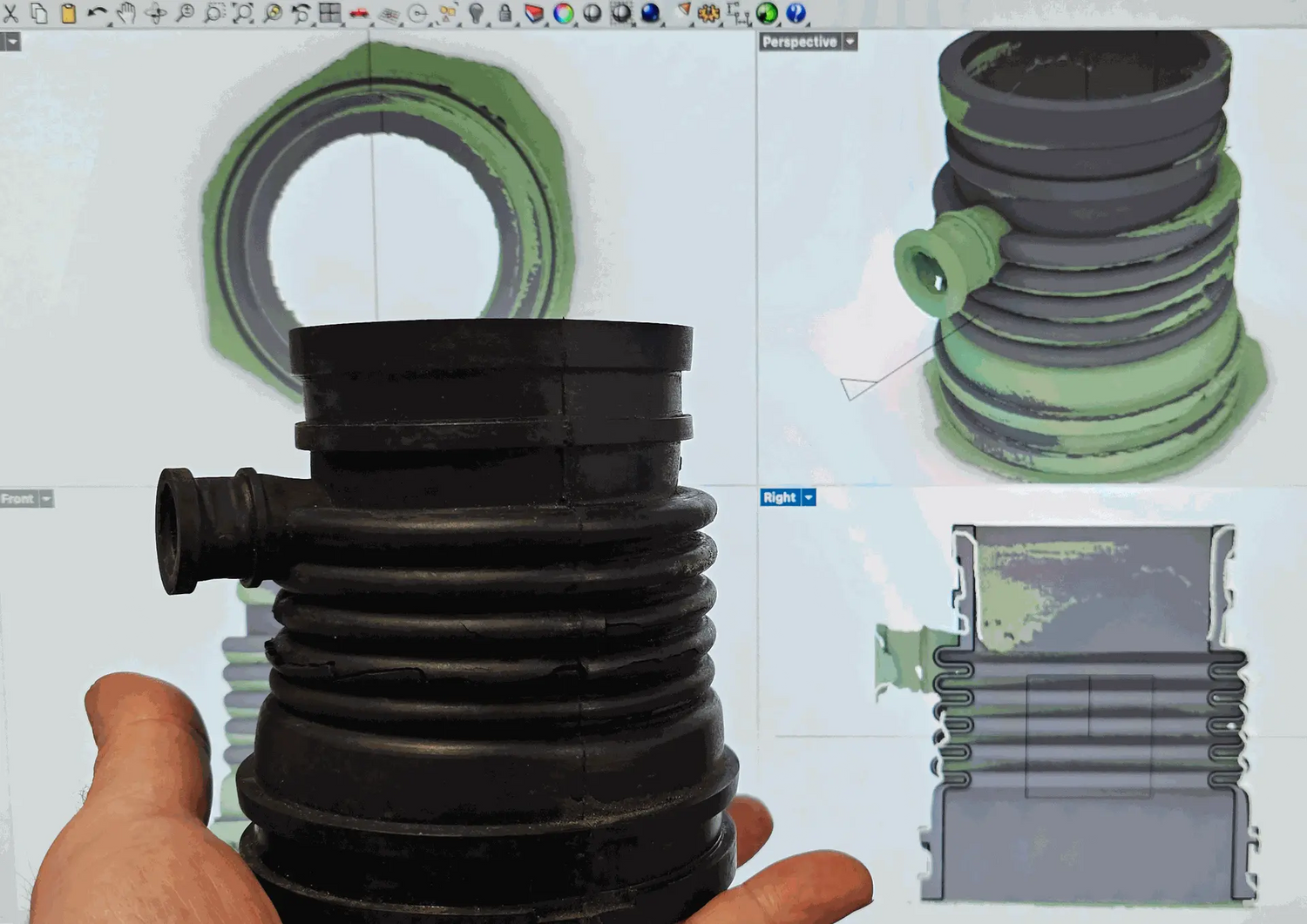Open the Layers panel icon

coord(534,12)
